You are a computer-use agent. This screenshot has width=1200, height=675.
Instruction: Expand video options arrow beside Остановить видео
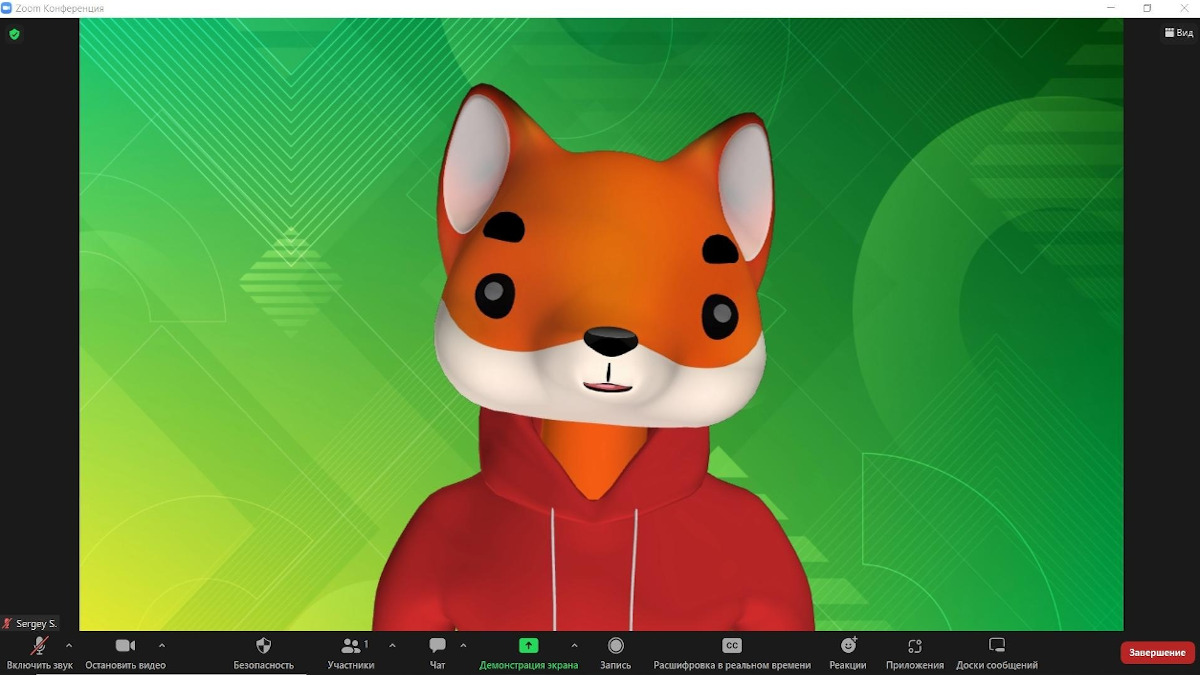[162, 646]
